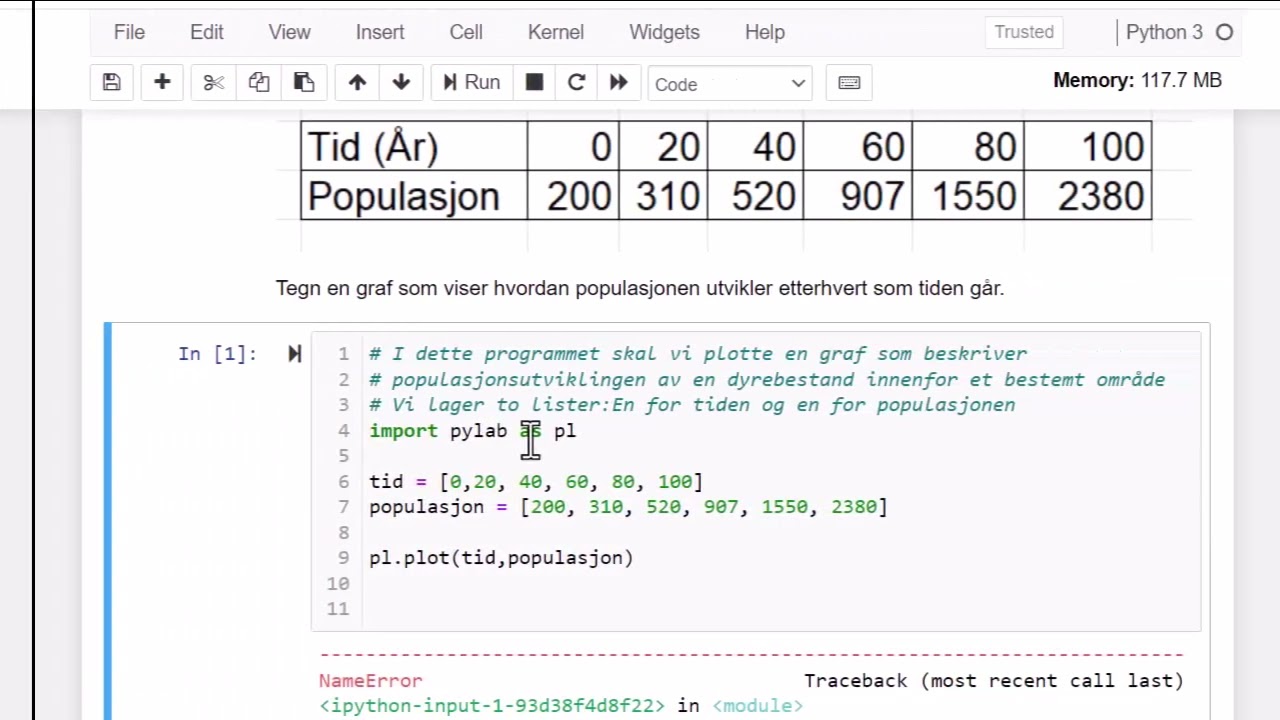Open the Insert menu
This screenshot has height=720, width=1280.
pyautogui.click(x=380, y=32)
